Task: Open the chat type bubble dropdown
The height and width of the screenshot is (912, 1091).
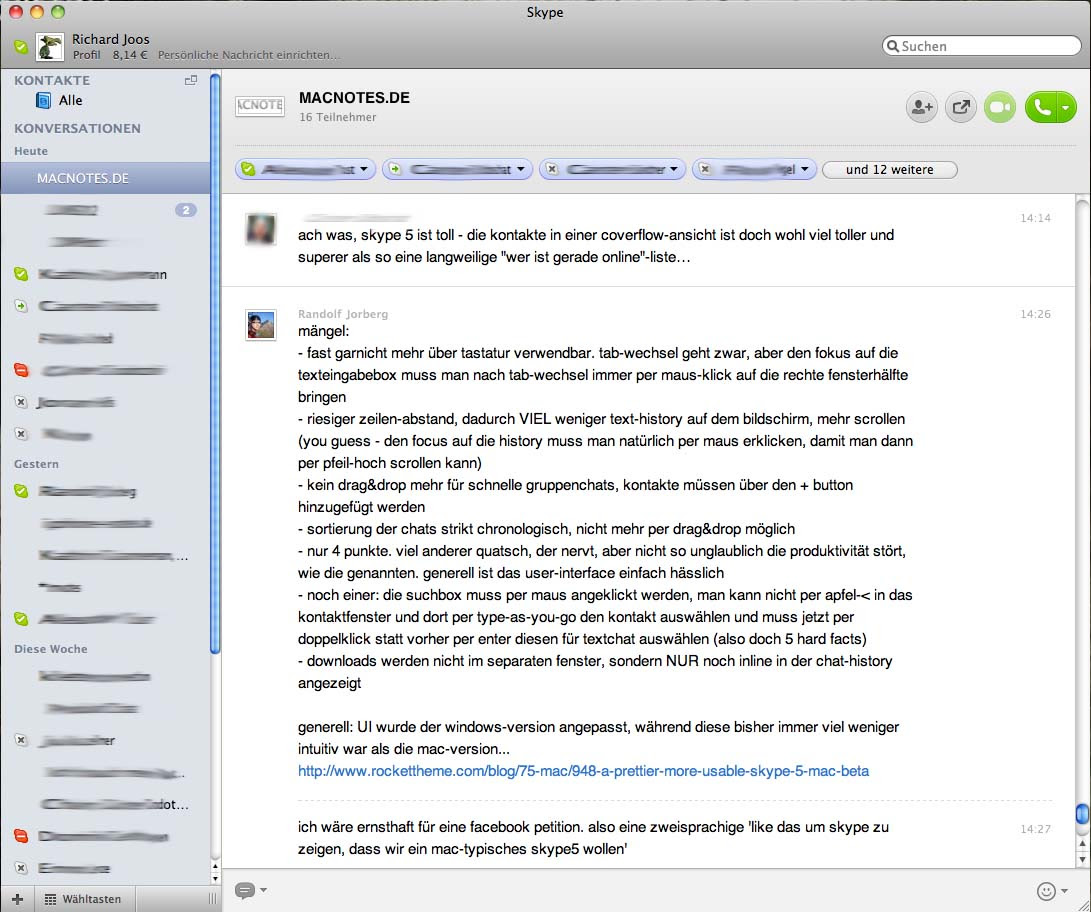Action: click(x=250, y=890)
